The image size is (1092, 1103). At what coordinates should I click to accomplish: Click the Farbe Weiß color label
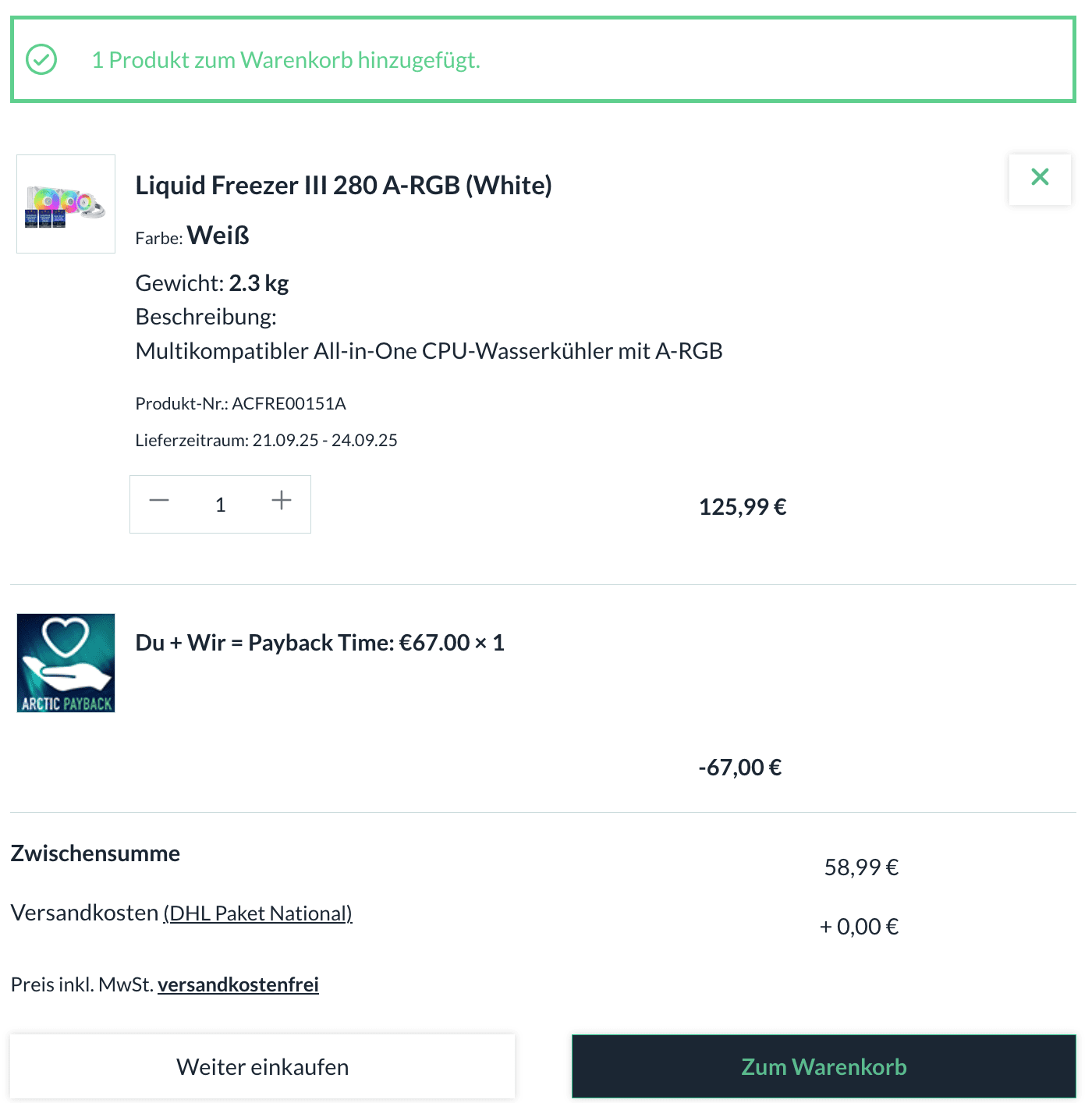pyautogui.click(x=192, y=236)
